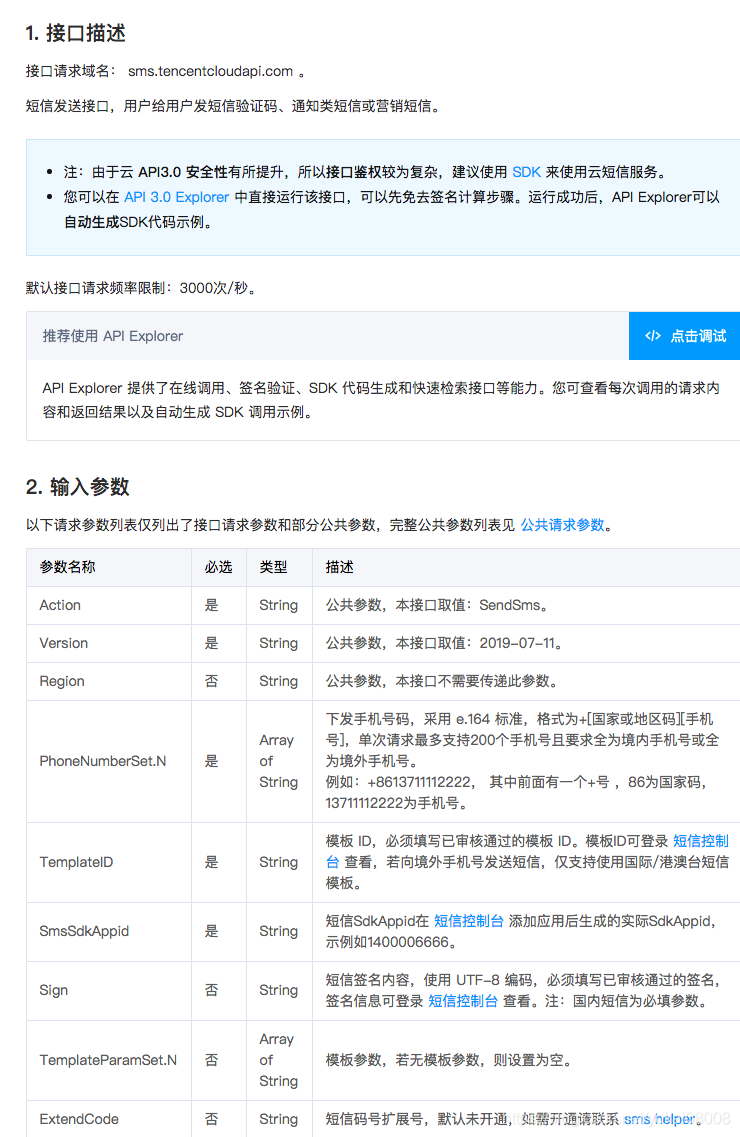This screenshot has height=1137, width=740.
Task: Click the 点击调试 debug button
Action: tap(684, 336)
